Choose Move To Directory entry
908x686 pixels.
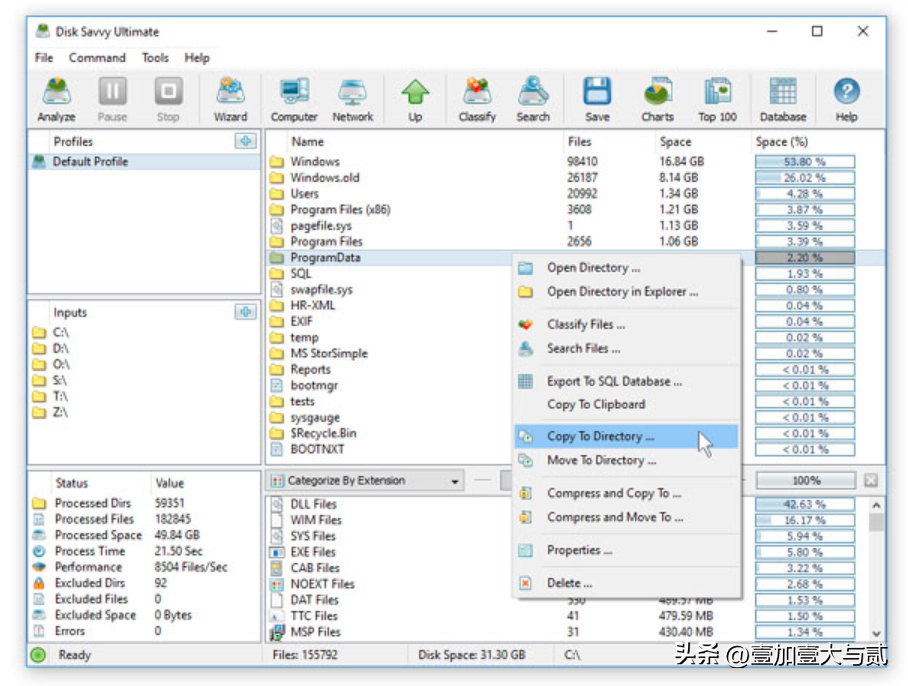(x=627, y=460)
